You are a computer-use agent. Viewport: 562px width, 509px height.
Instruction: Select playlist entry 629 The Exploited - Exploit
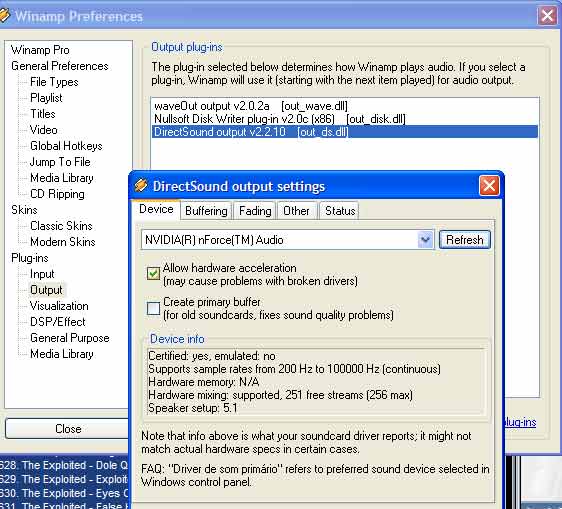click(x=64, y=479)
